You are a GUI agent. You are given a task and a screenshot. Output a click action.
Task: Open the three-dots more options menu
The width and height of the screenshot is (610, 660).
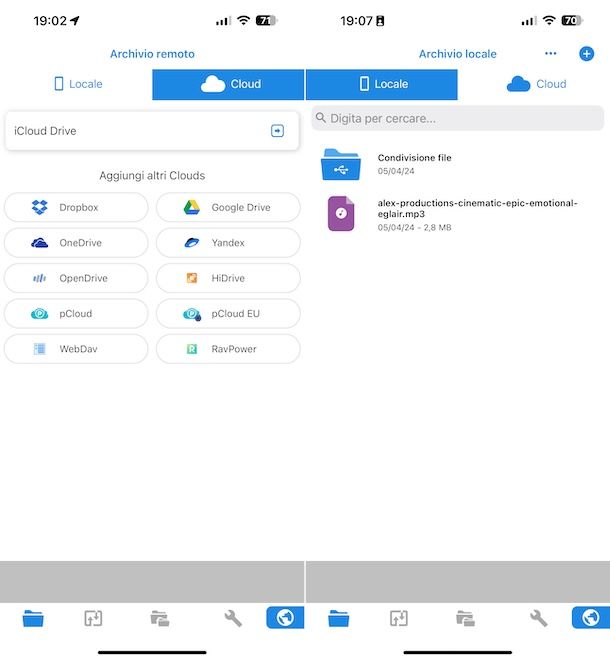[551, 53]
